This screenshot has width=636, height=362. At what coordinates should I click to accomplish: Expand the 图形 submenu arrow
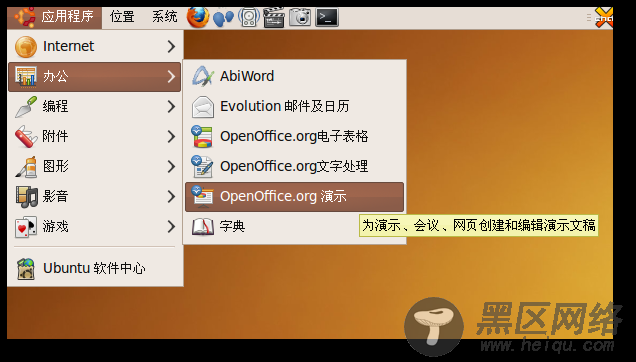pos(172,166)
